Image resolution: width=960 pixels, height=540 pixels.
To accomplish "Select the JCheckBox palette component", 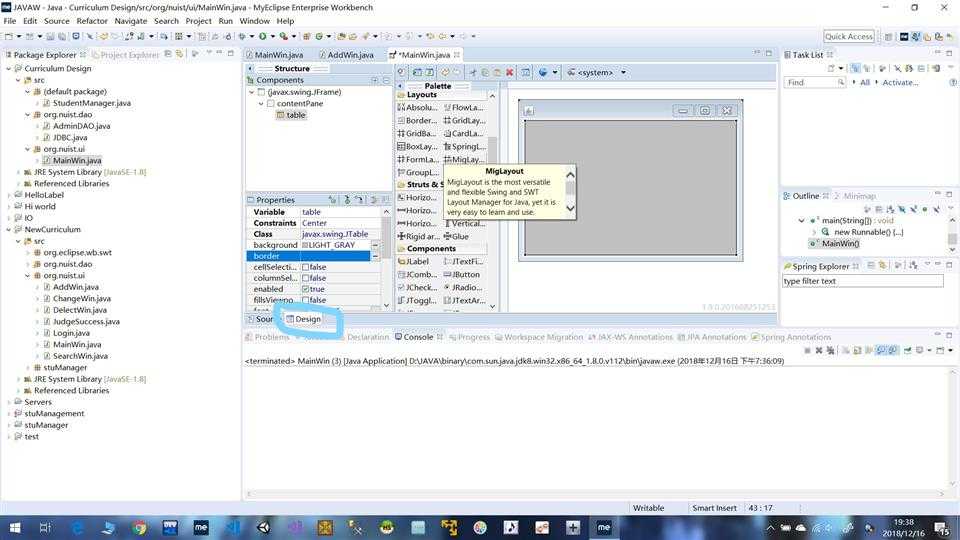I will (418, 287).
